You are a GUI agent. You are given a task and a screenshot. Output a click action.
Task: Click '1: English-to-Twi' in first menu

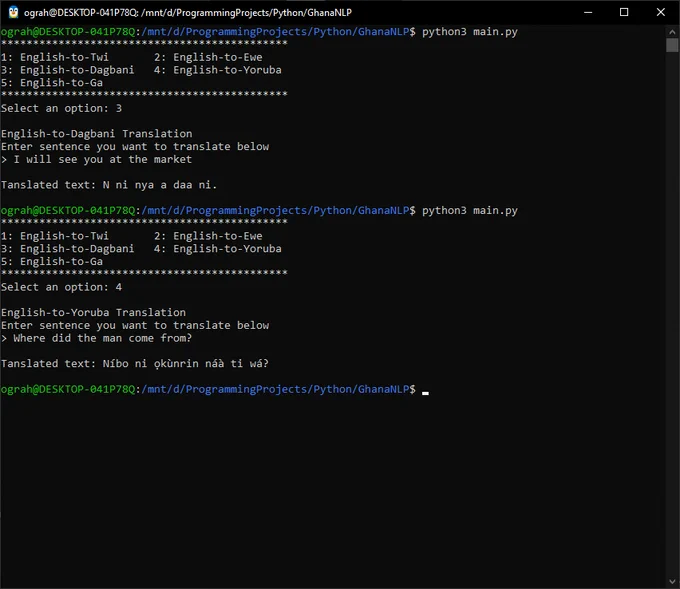pyautogui.click(x=55, y=57)
